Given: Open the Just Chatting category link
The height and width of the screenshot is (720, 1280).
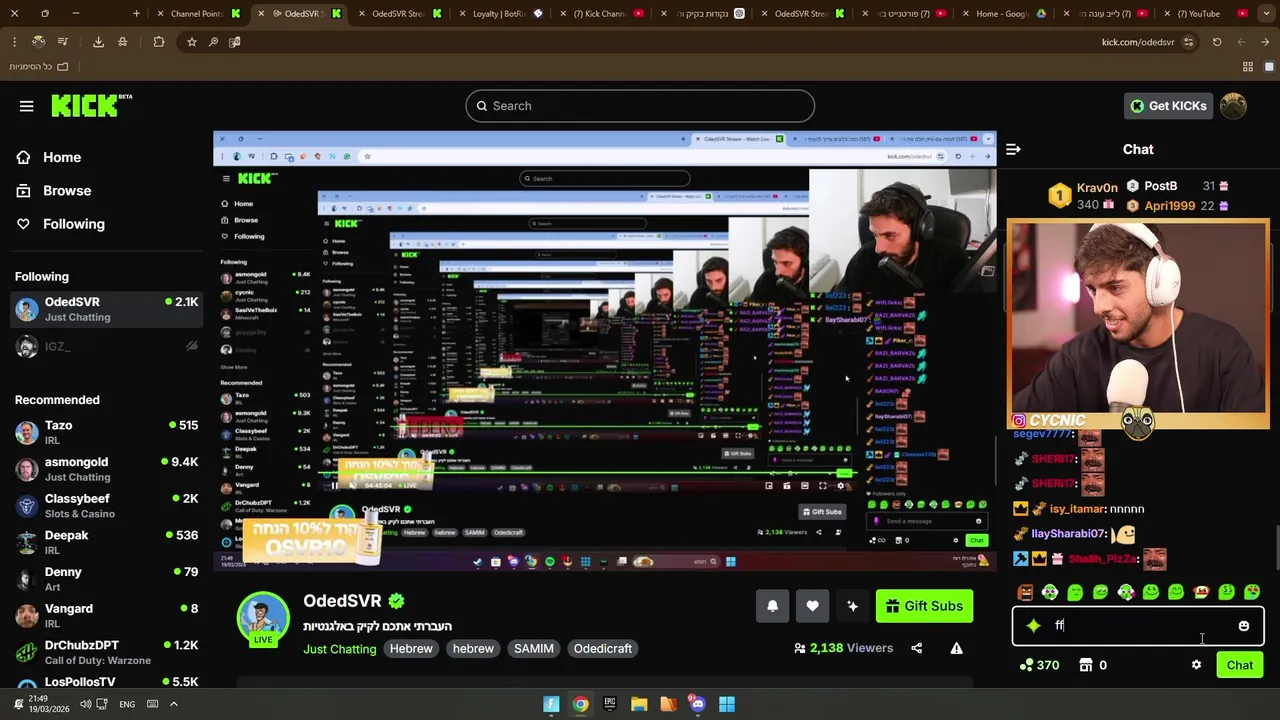Looking at the screenshot, I should (x=340, y=649).
